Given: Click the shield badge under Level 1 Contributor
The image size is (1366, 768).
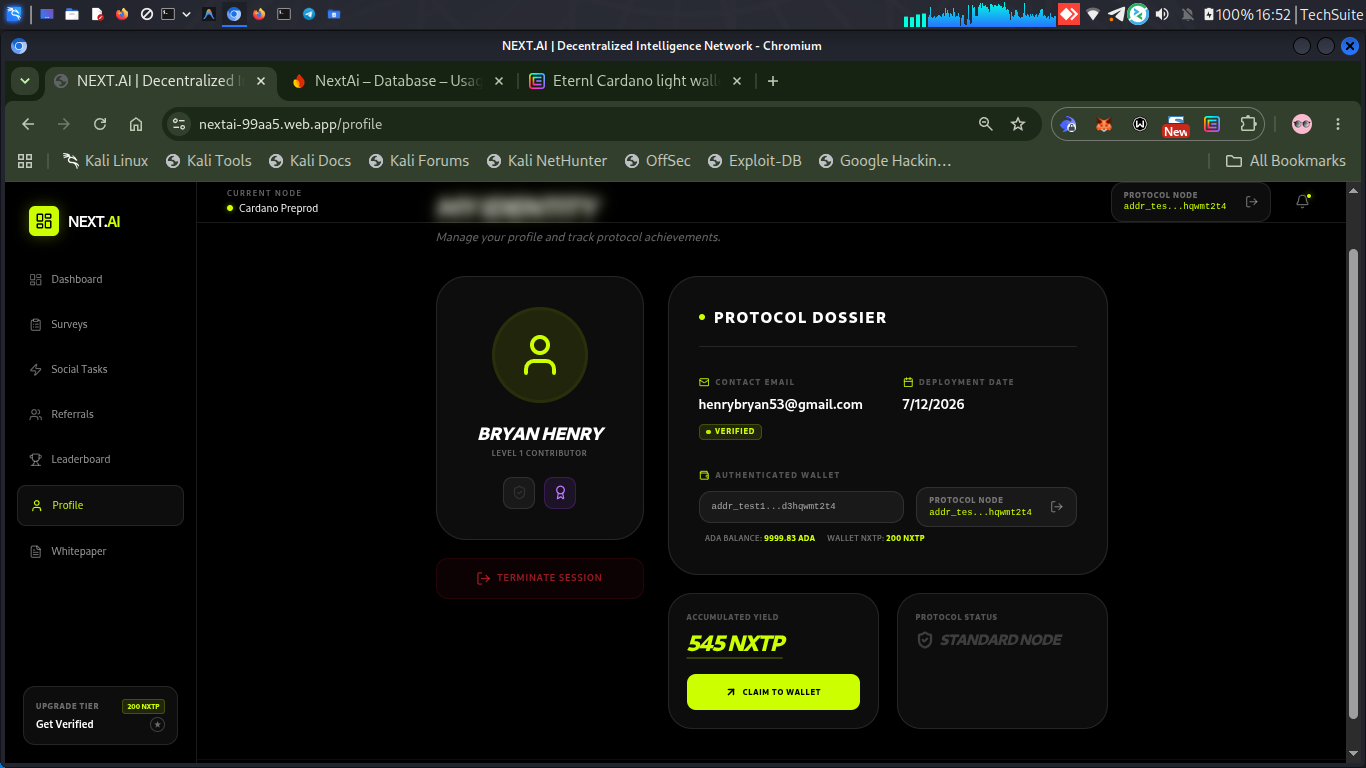Looking at the screenshot, I should click(x=519, y=492).
